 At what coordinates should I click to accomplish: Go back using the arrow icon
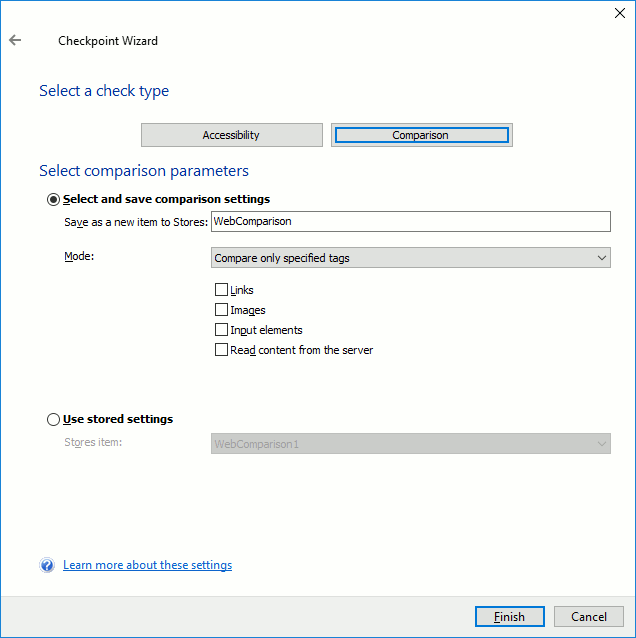15,40
